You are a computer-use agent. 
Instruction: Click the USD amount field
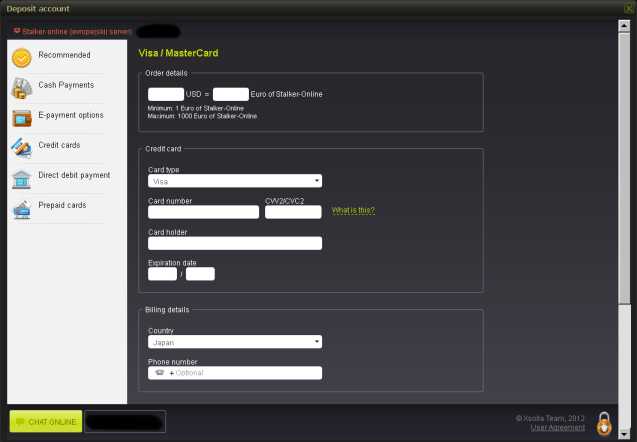click(x=166, y=94)
